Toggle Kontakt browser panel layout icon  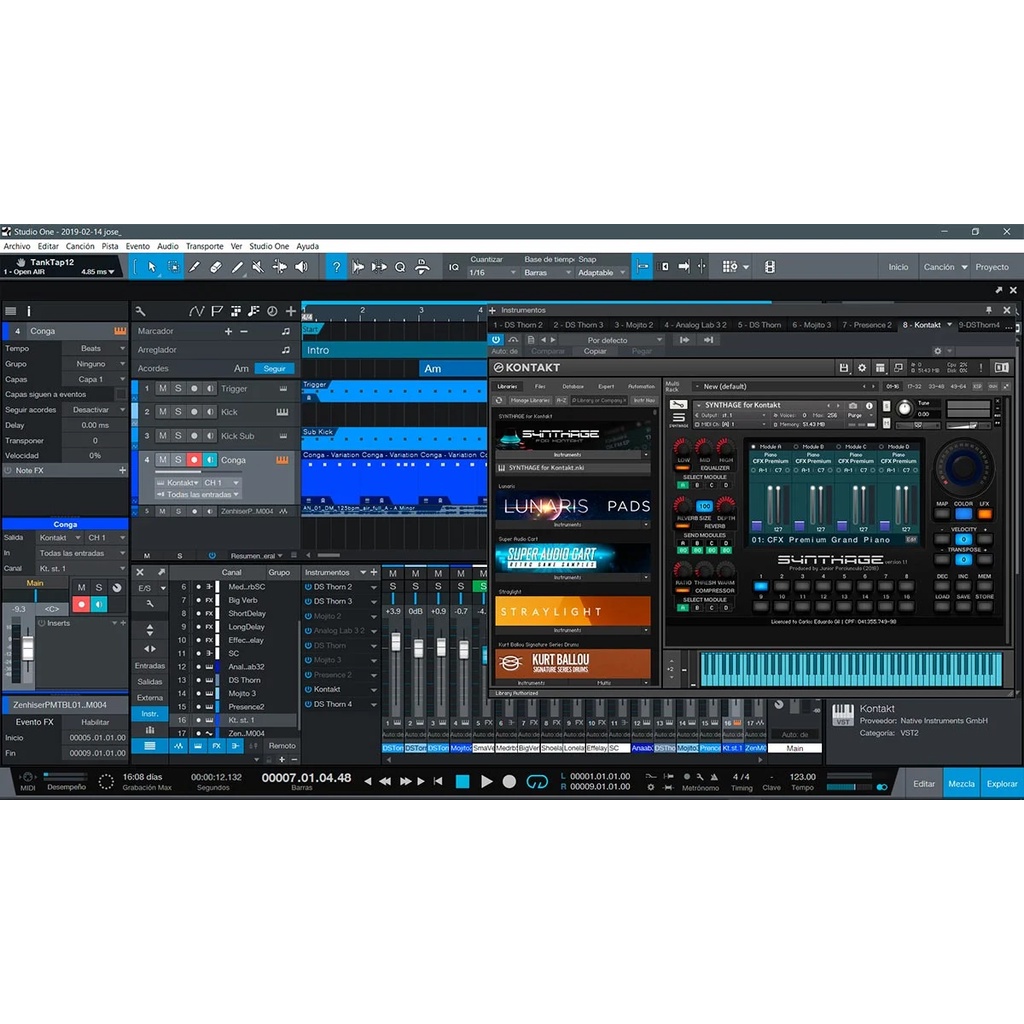click(x=880, y=368)
